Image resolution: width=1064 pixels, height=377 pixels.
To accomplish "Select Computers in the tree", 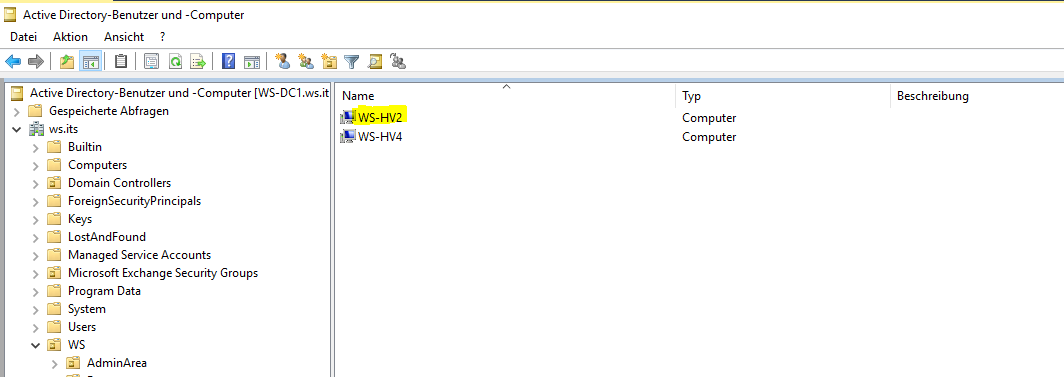I will pos(97,165).
